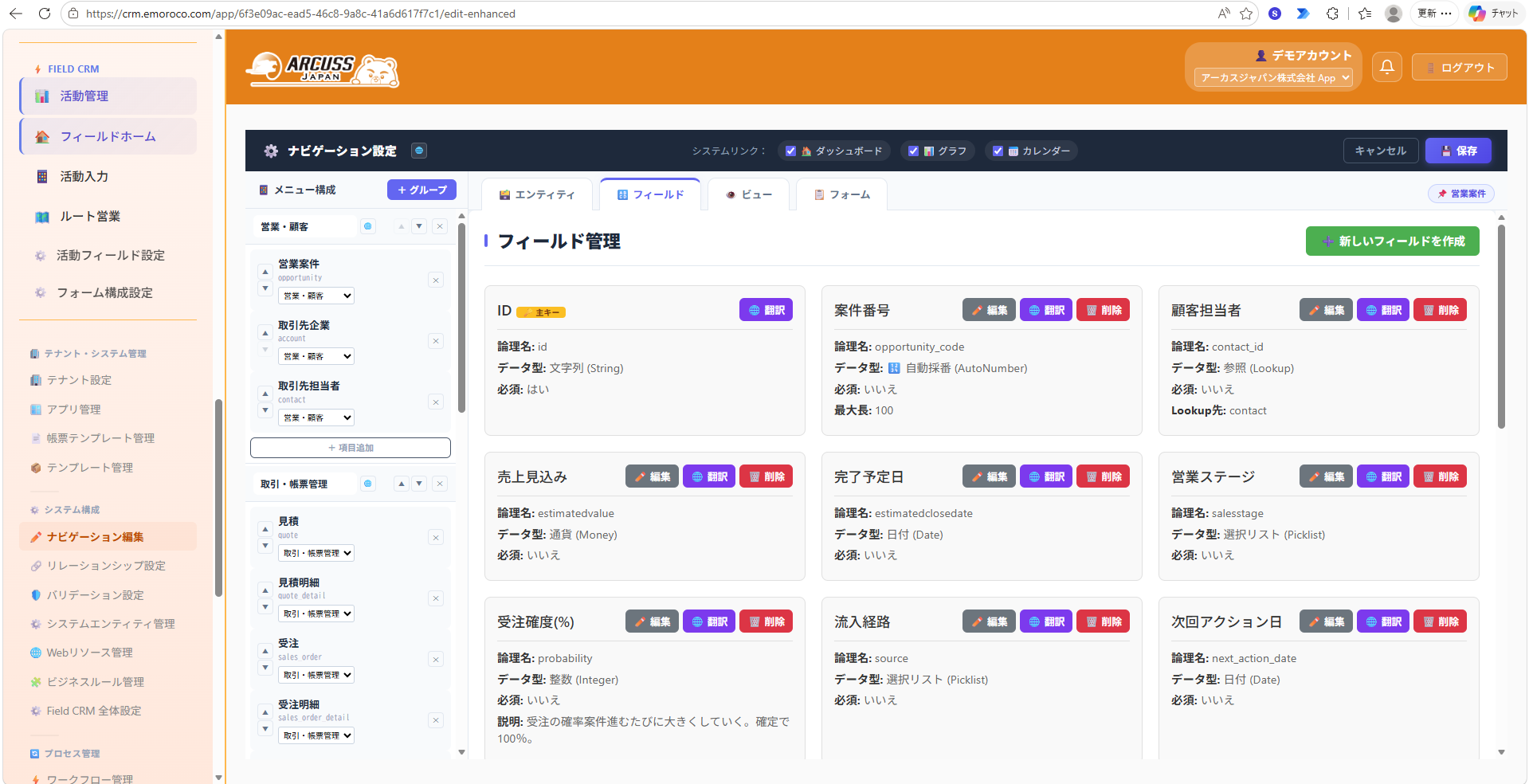Move 見積明細 item up
The height and width of the screenshot is (784, 1529).
(265, 590)
